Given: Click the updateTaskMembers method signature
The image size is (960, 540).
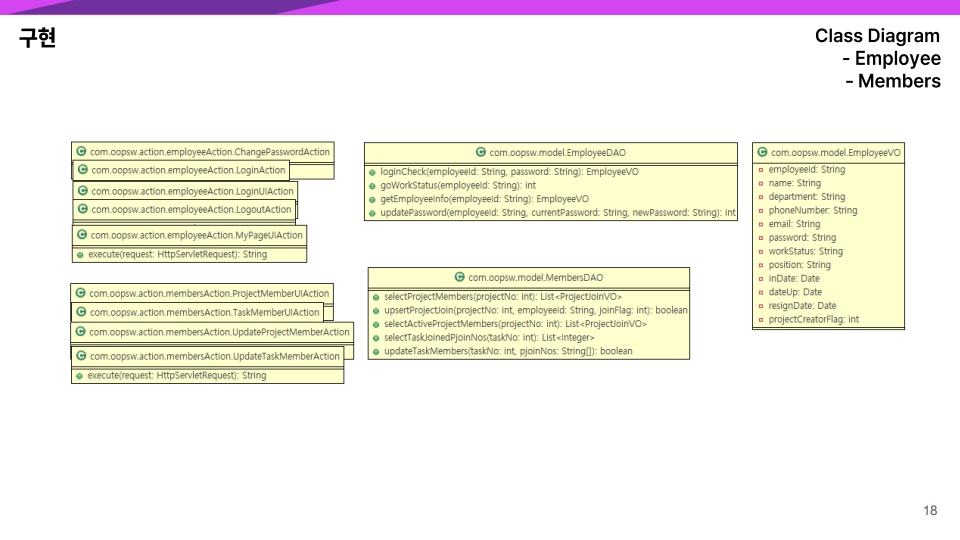Looking at the screenshot, I should click(x=508, y=351).
